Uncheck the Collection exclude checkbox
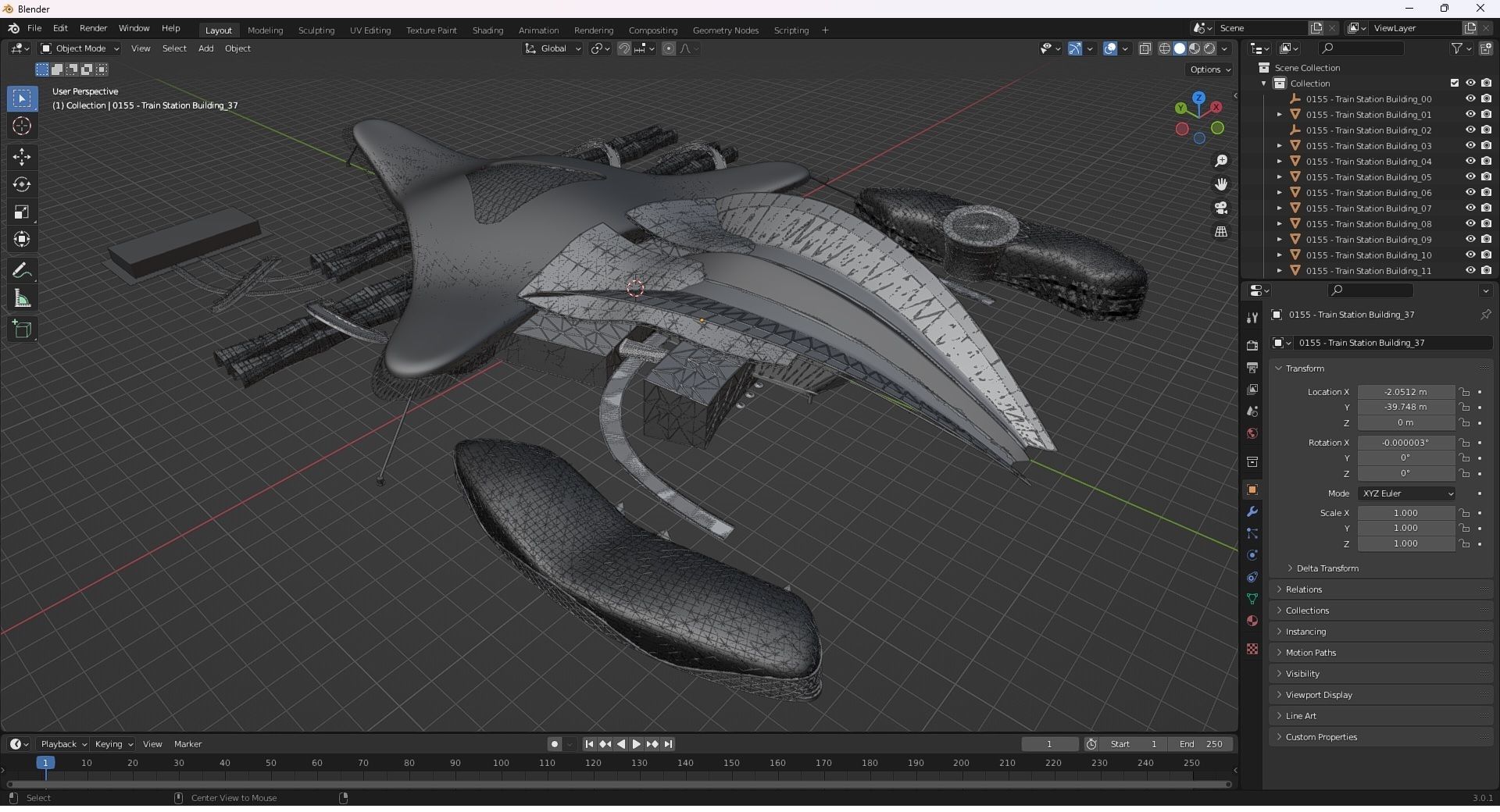Screen dimensions: 1500x812 point(1455,84)
